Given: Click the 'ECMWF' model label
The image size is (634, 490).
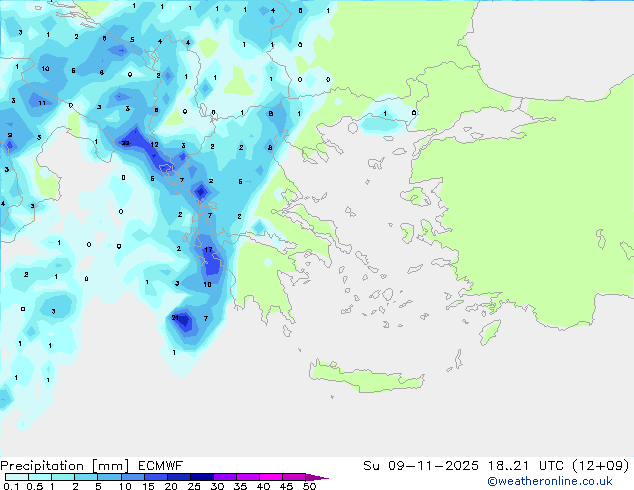Looking at the screenshot, I should tap(161, 466).
